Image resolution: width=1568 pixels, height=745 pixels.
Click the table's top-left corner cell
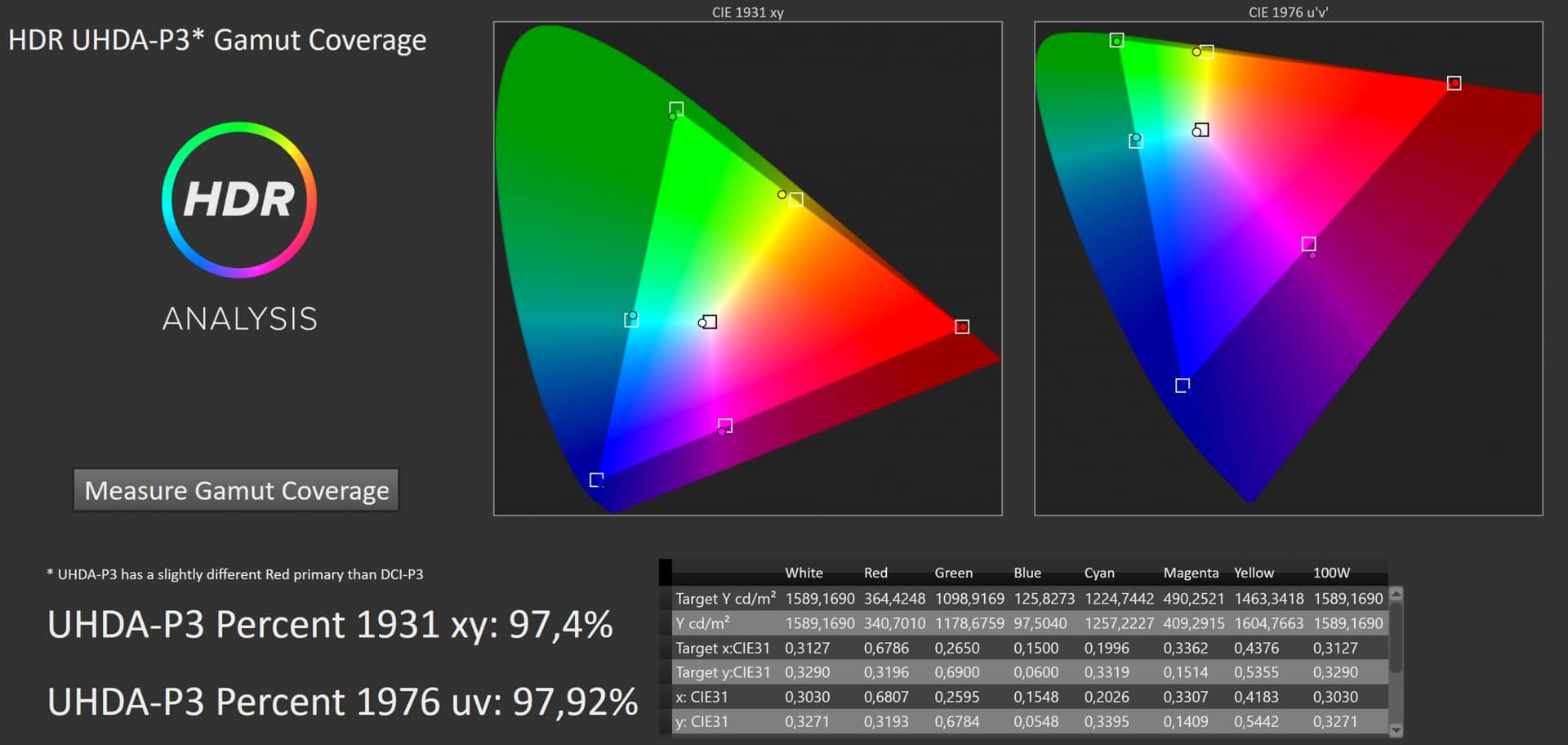click(666, 572)
